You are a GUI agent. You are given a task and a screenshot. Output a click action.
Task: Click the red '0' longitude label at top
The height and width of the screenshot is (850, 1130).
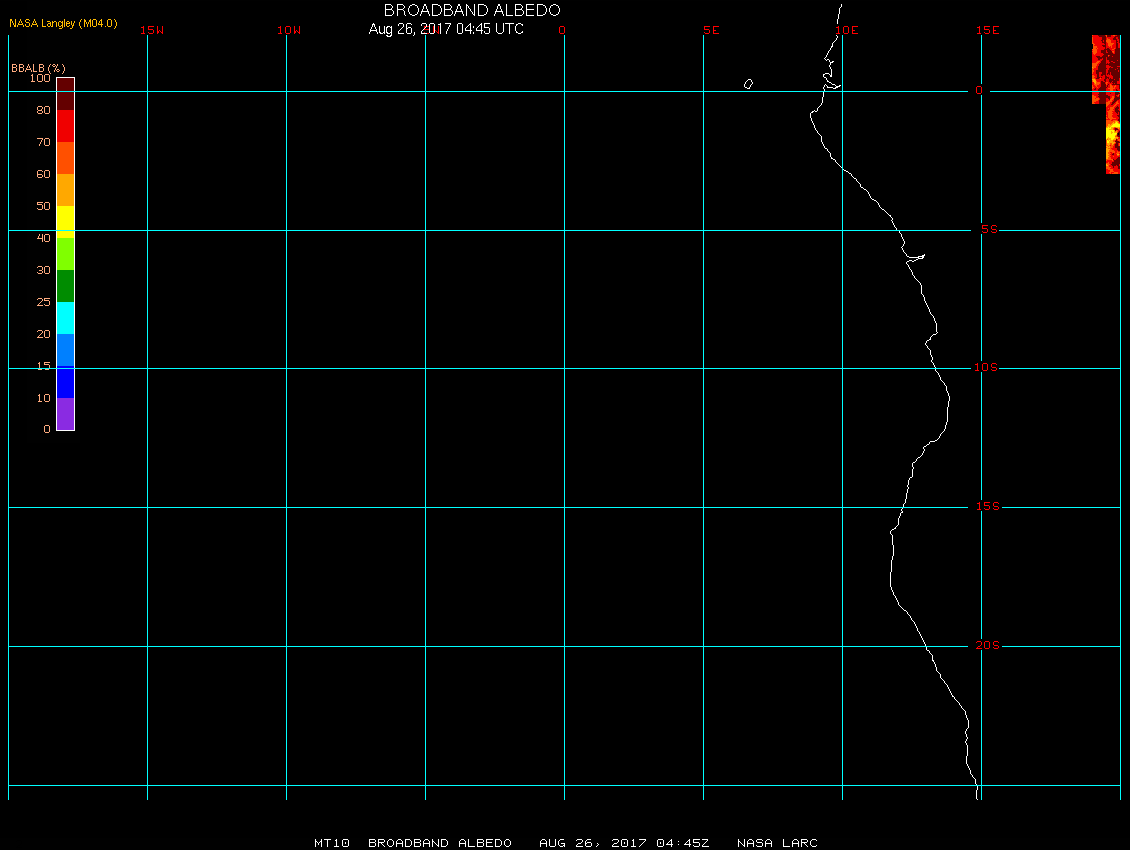(x=562, y=30)
